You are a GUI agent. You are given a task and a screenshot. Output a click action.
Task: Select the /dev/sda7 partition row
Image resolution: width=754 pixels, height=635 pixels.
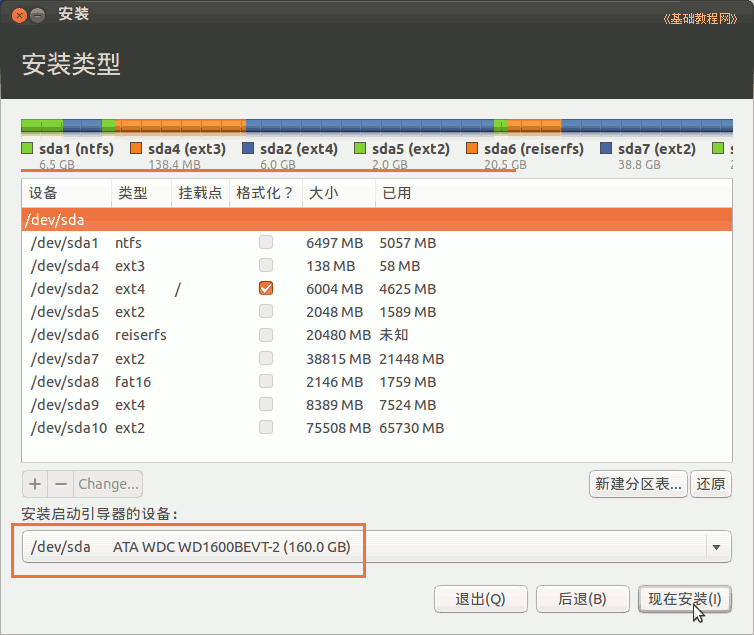point(377,359)
